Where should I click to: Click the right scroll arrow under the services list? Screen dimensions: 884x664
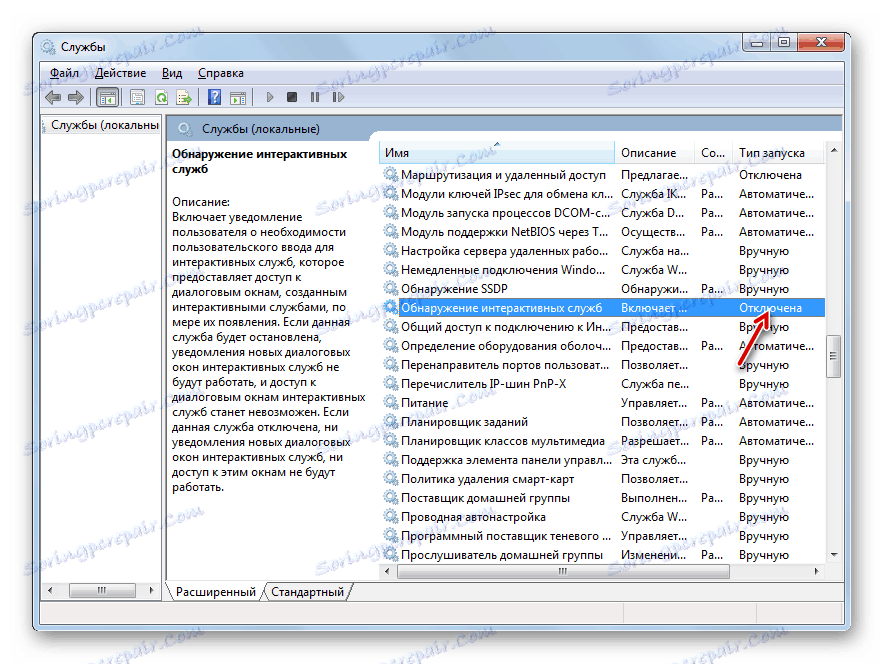tap(816, 572)
